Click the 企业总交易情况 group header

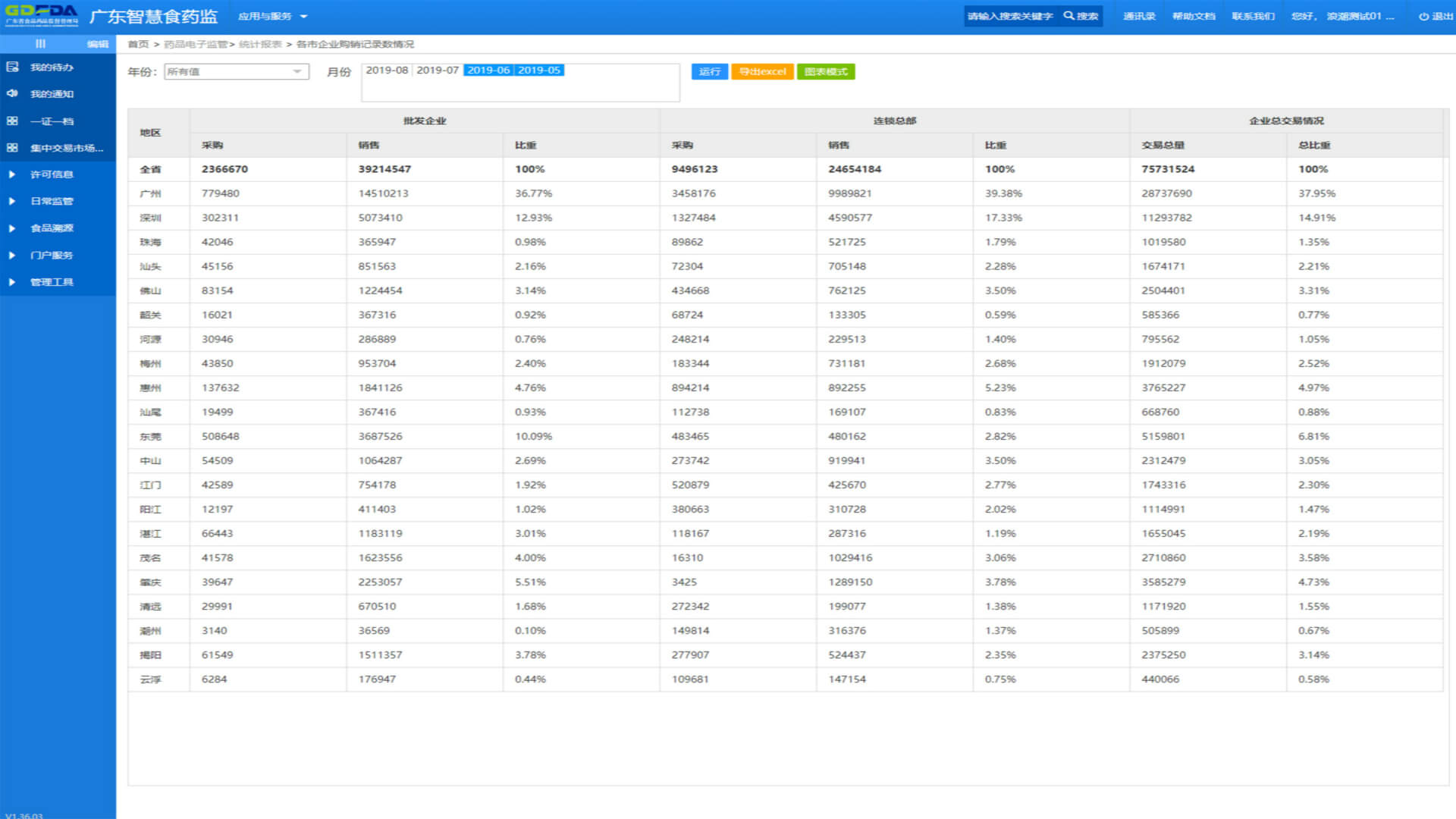point(1287,121)
